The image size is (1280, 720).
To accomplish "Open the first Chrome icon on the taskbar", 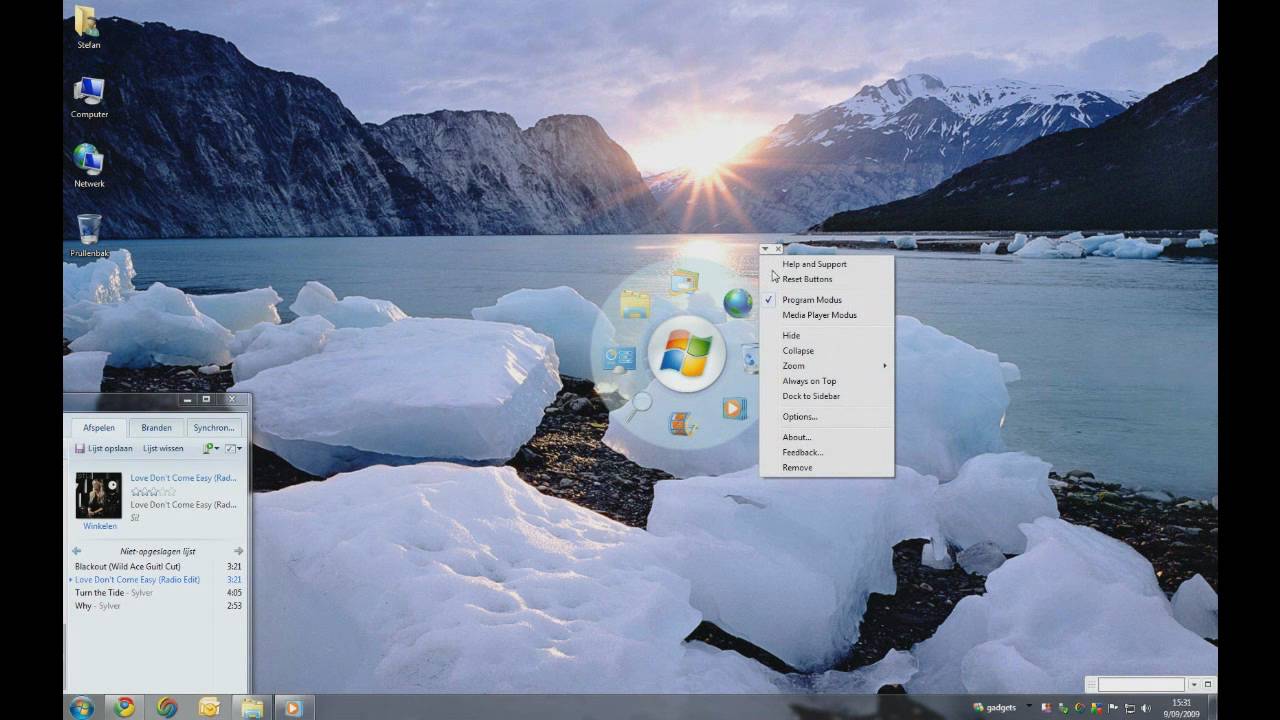I will (124, 708).
